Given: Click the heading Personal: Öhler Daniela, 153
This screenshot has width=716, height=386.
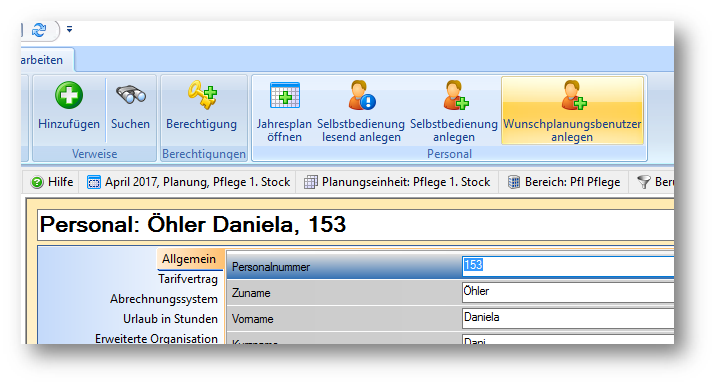Looking at the screenshot, I should 193,225.
